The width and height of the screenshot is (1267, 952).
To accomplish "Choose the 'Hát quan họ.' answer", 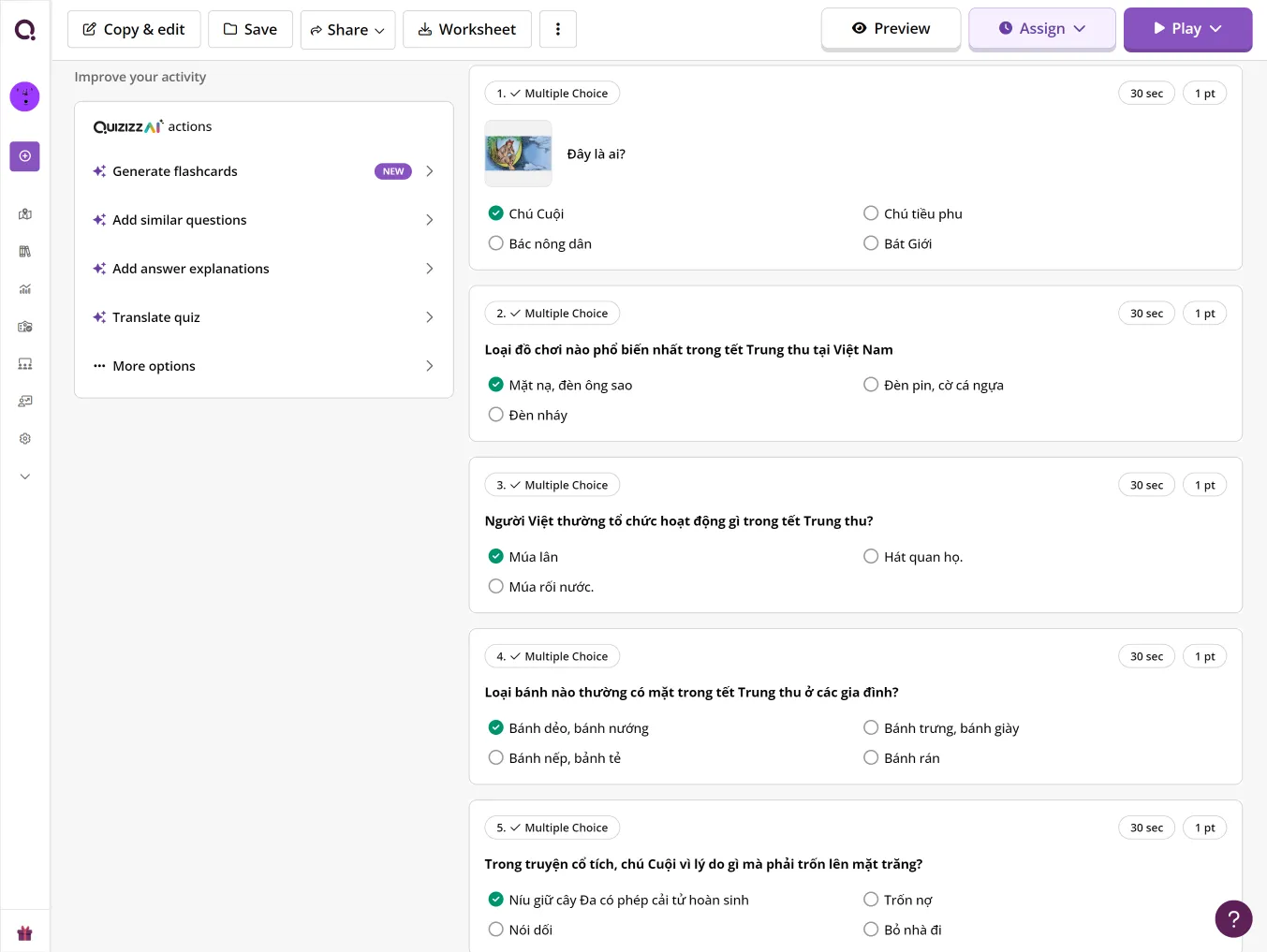I will [x=871, y=557].
